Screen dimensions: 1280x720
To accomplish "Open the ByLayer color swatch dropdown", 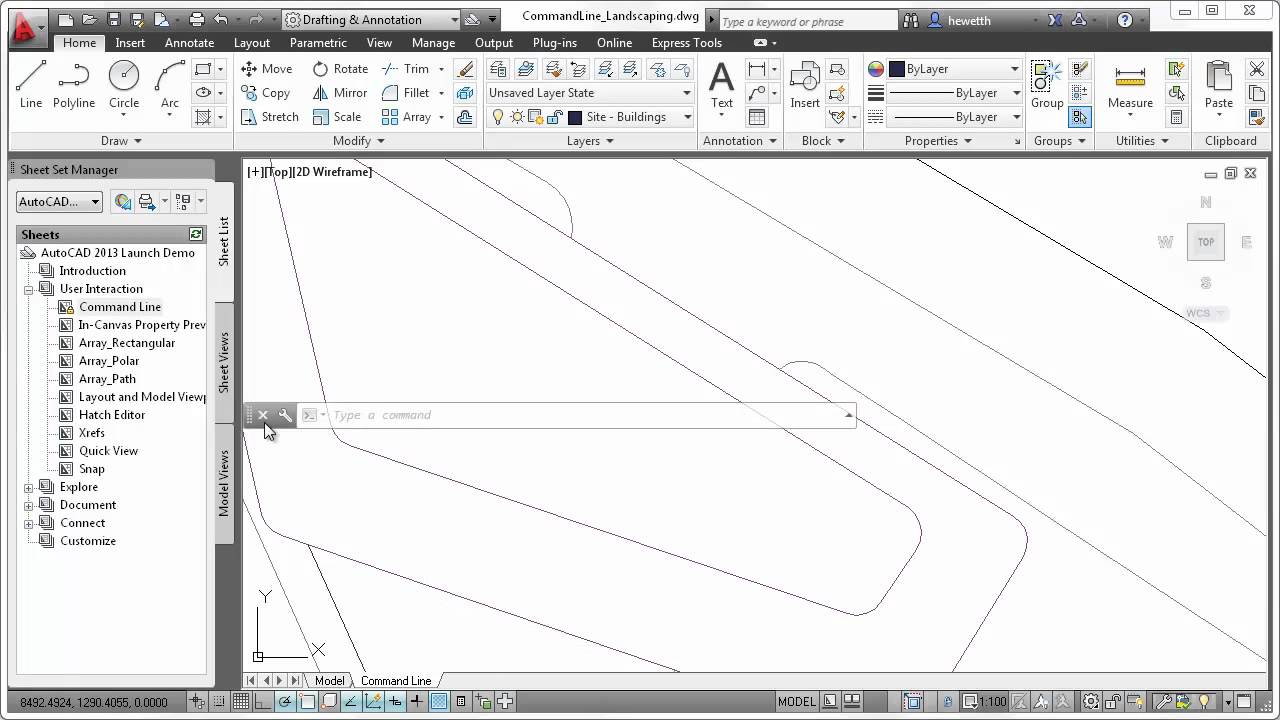I will (1016, 69).
